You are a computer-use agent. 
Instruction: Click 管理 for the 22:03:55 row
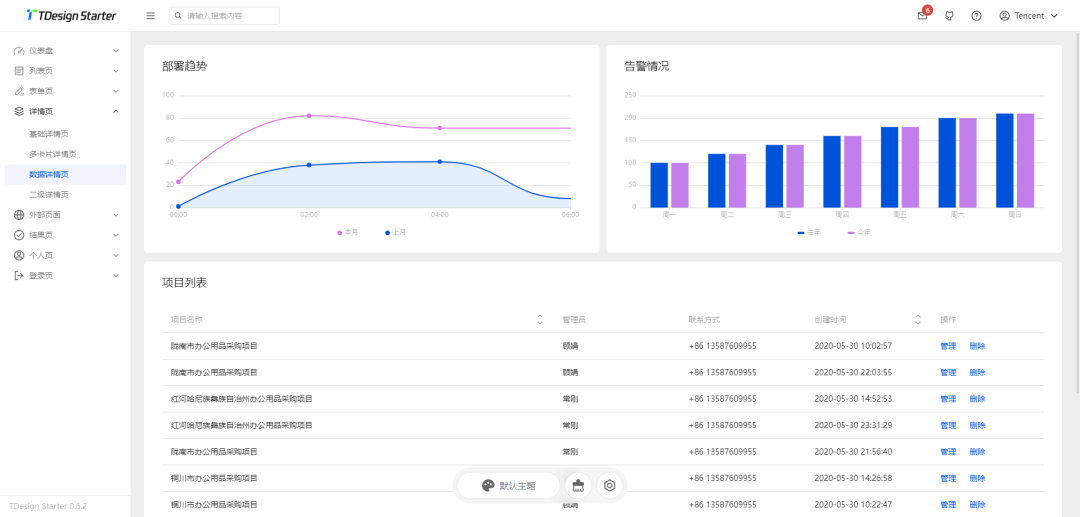click(x=948, y=372)
